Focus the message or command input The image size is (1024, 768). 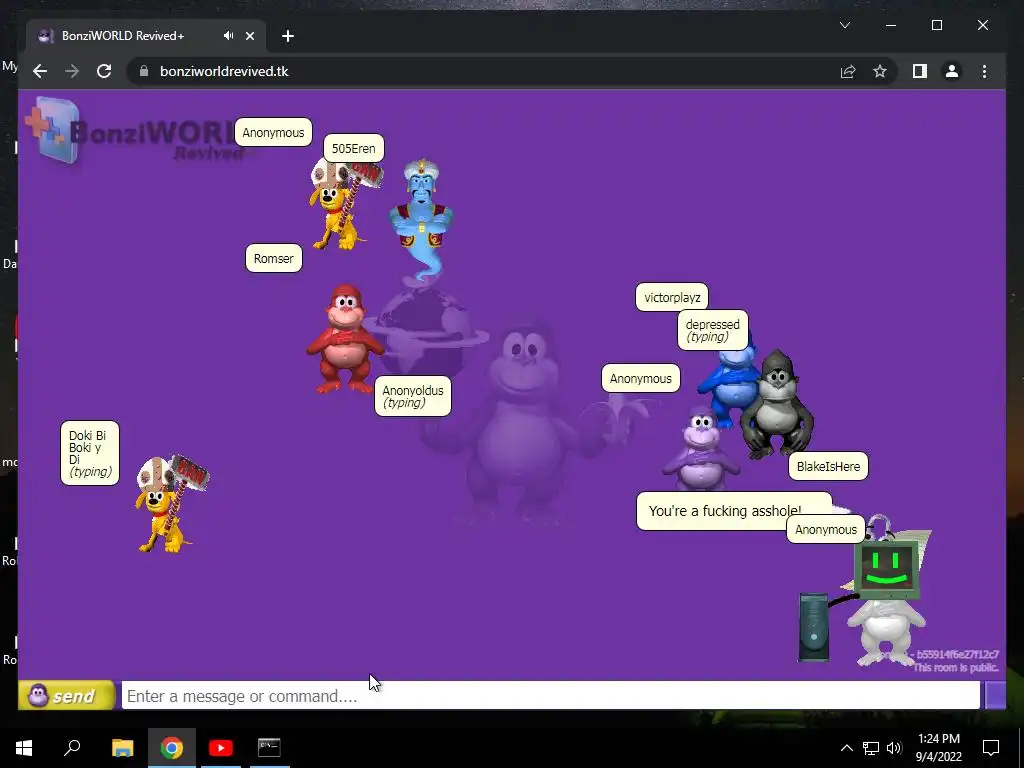pos(551,696)
